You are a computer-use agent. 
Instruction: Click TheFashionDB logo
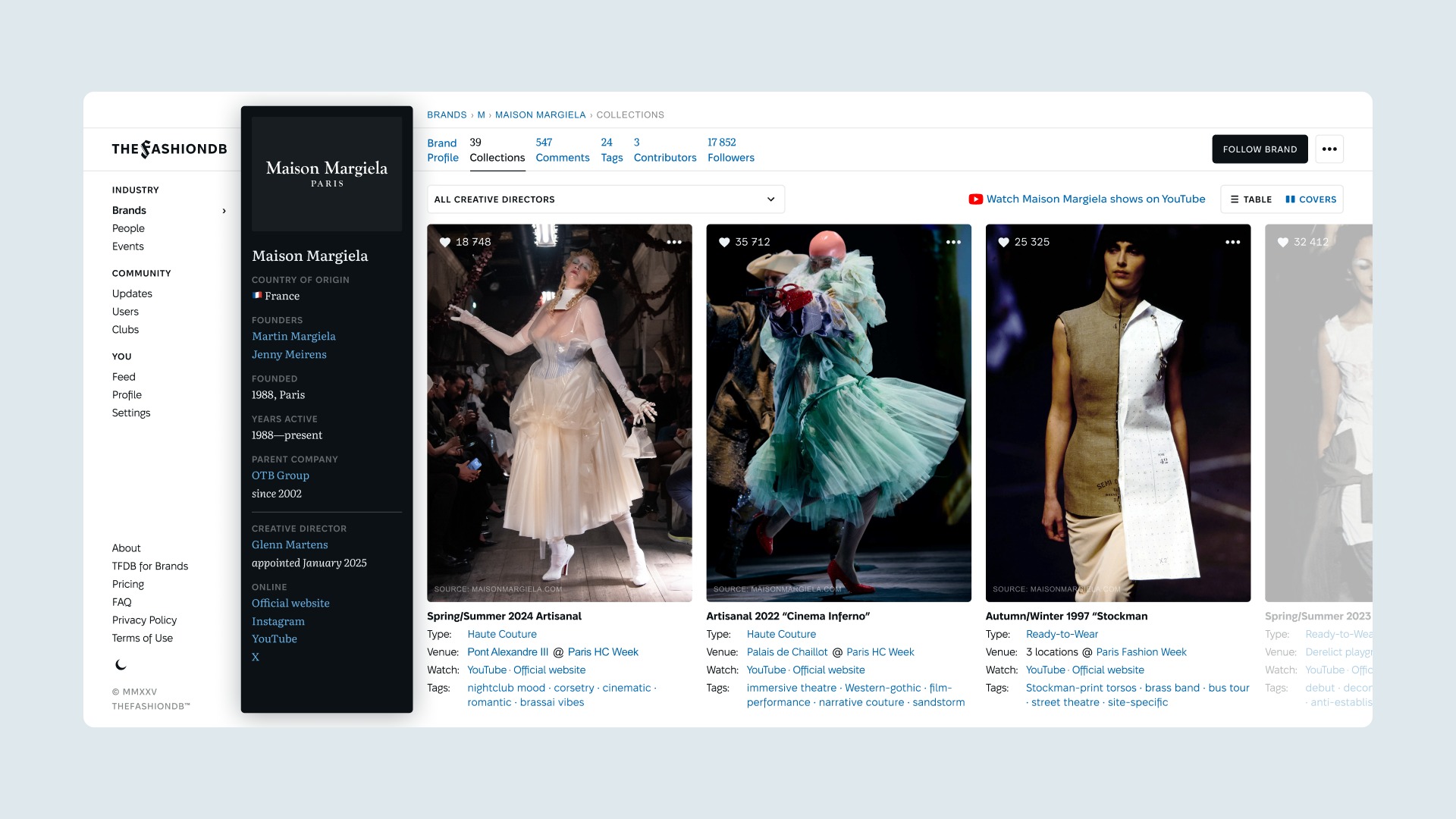(169, 149)
